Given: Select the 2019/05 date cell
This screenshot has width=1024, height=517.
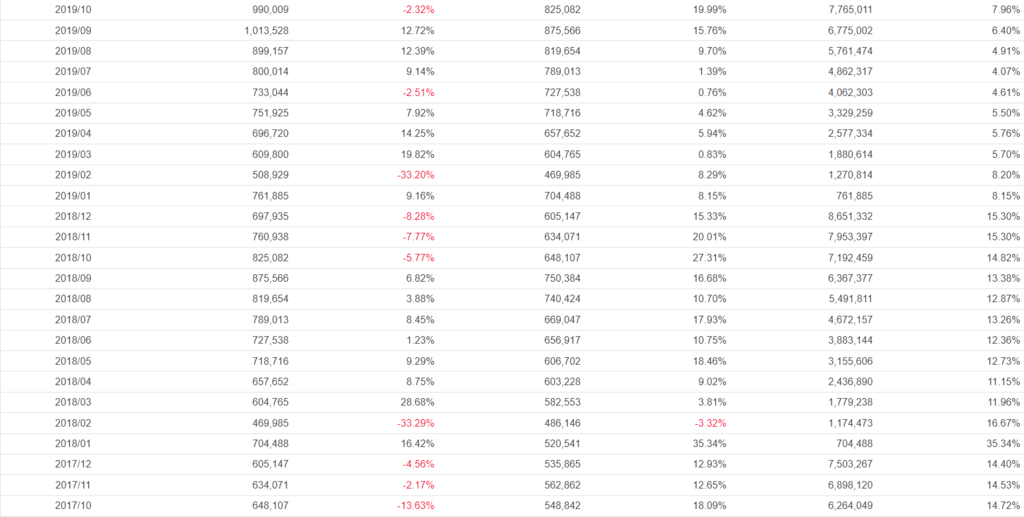Looking at the screenshot, I should point(71,113).
